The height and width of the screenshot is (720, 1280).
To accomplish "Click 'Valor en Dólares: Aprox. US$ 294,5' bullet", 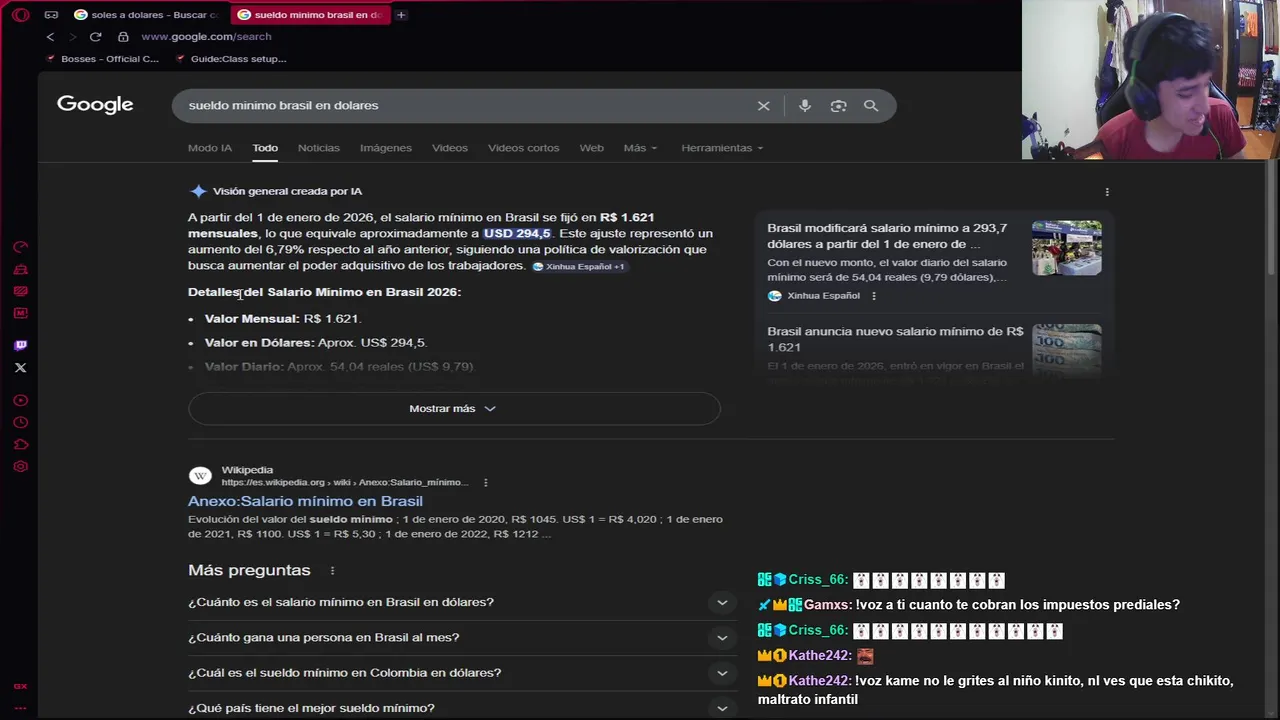I will 316,343.
